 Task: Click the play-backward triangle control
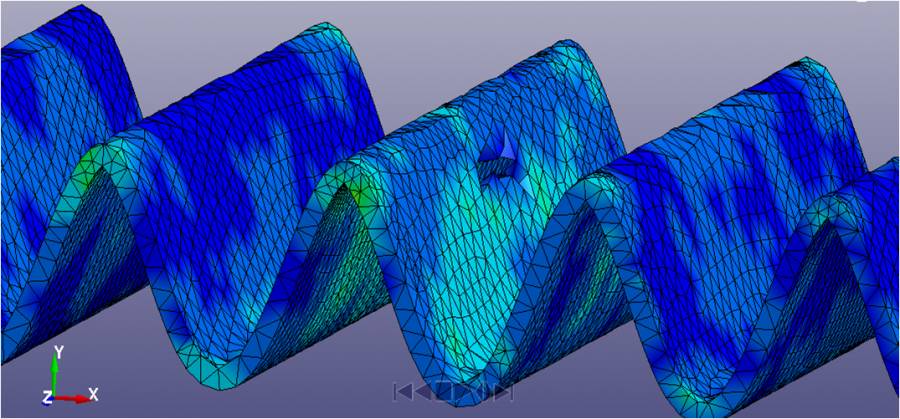[423, 392]
